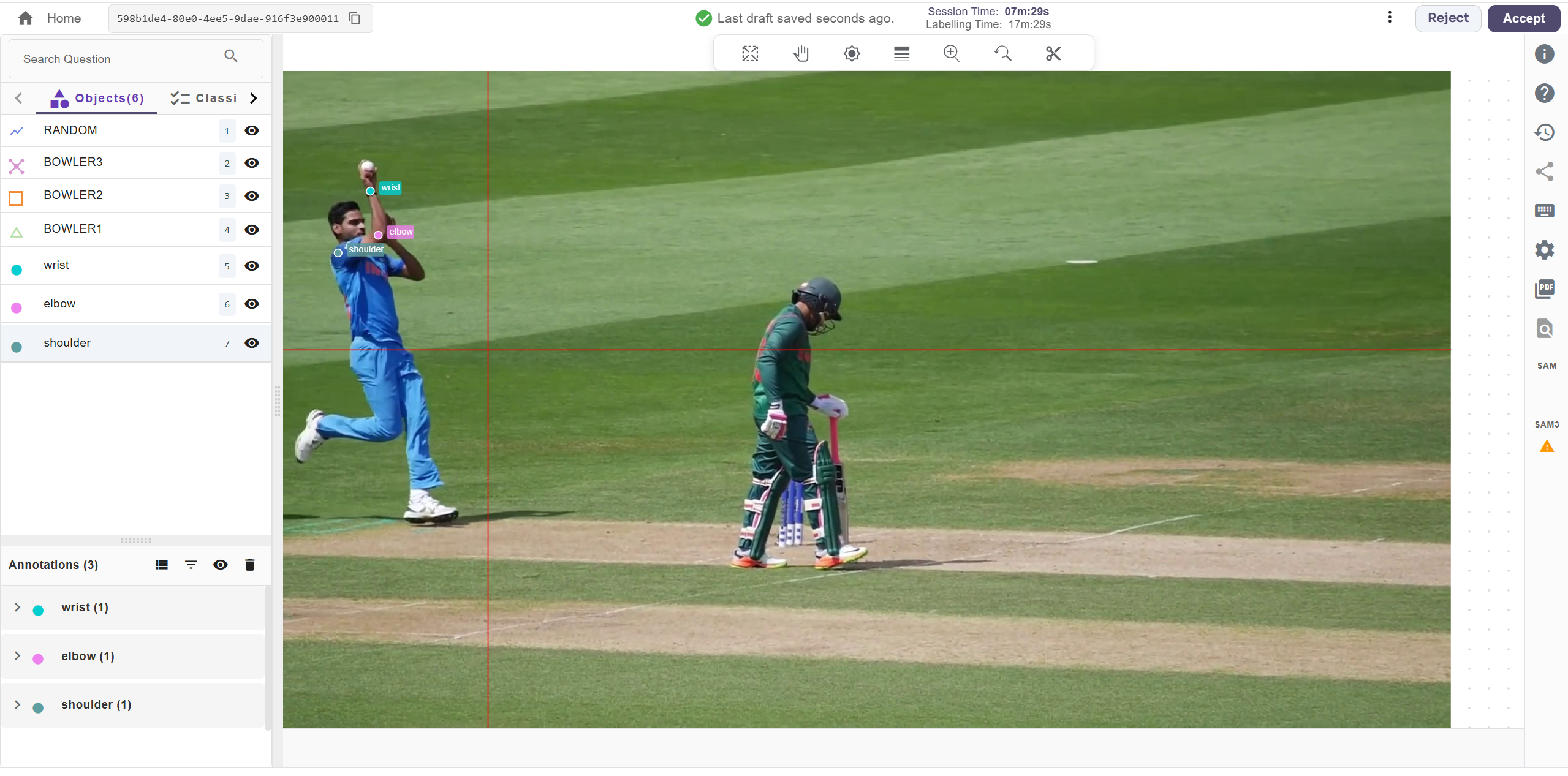Activate the zoom-in magnifier tool
This screenshot has height=776, width=1568.
point(951,54)
